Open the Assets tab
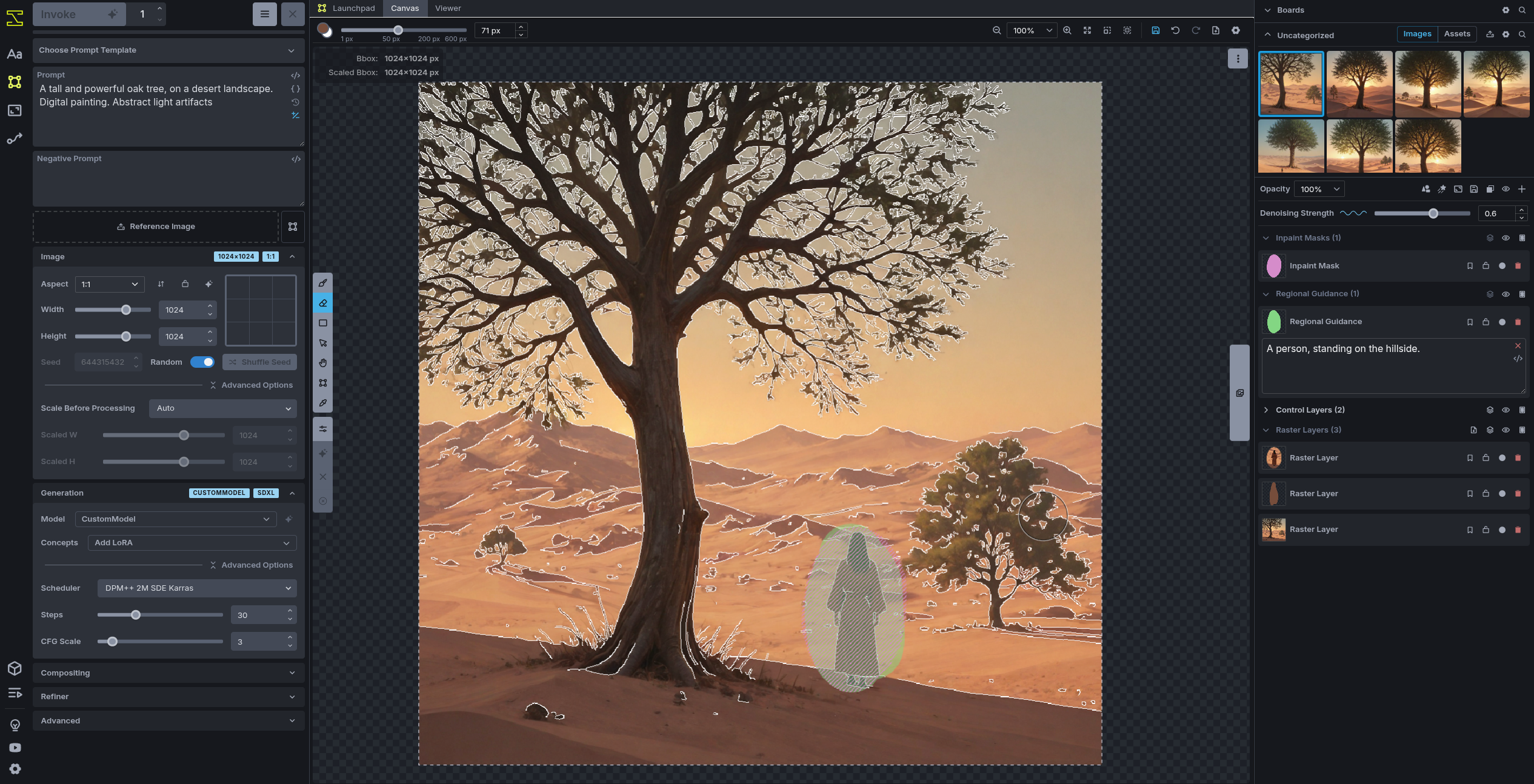Viewport: 1534px width, 784px height. [x=1456, y=34]
